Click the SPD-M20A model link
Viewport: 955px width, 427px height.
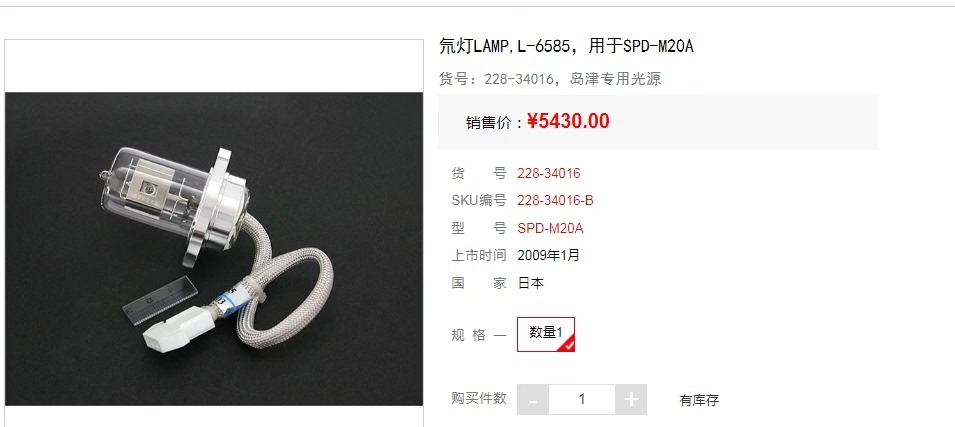551,228
